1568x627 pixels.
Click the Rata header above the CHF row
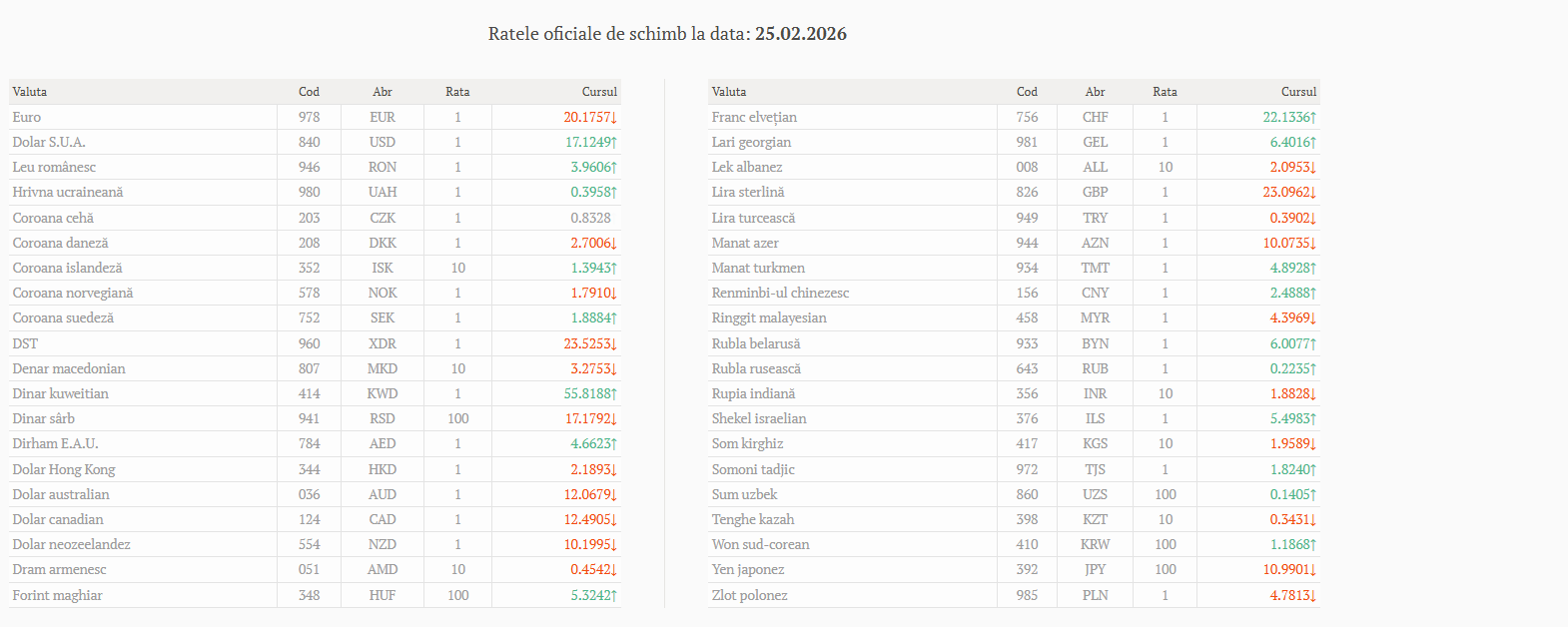point(1165,92)
